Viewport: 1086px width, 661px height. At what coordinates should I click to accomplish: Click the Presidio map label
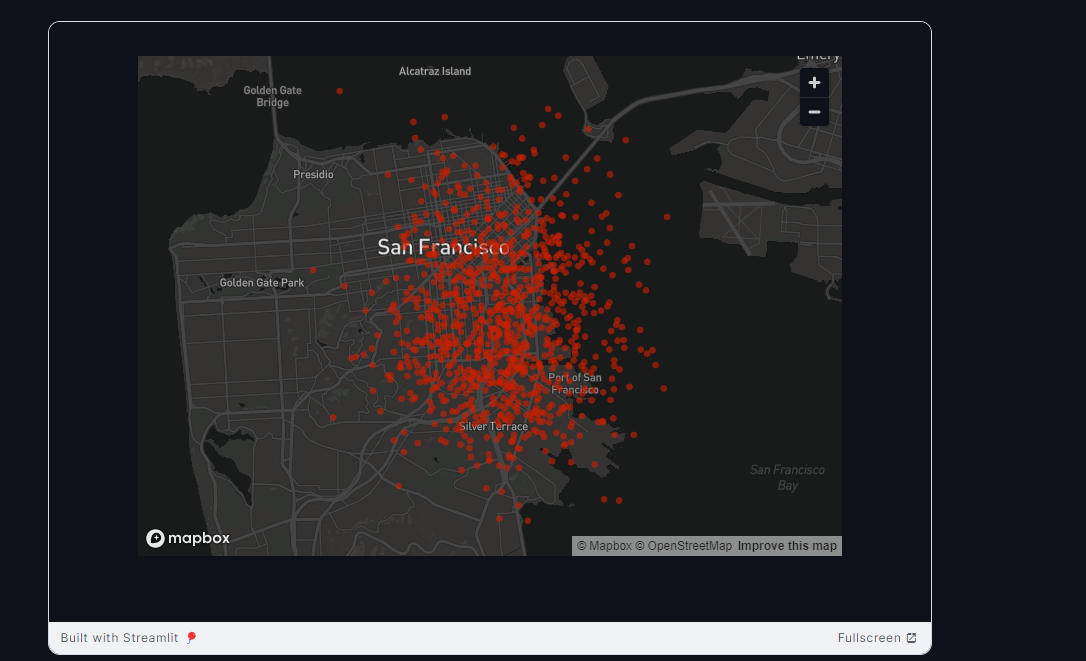[x=313, y=175]
